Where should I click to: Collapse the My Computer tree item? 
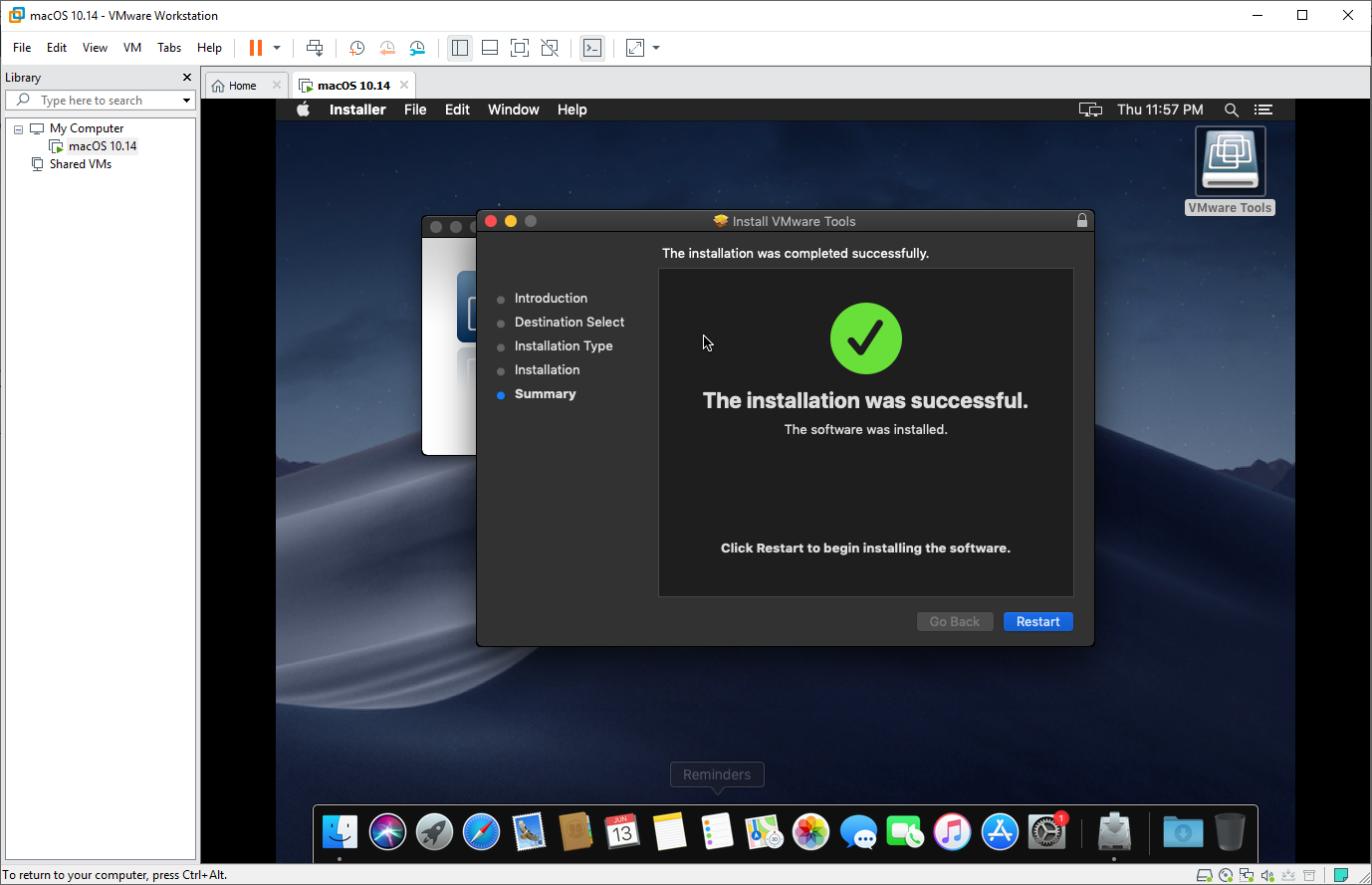(x=17, y=128)
